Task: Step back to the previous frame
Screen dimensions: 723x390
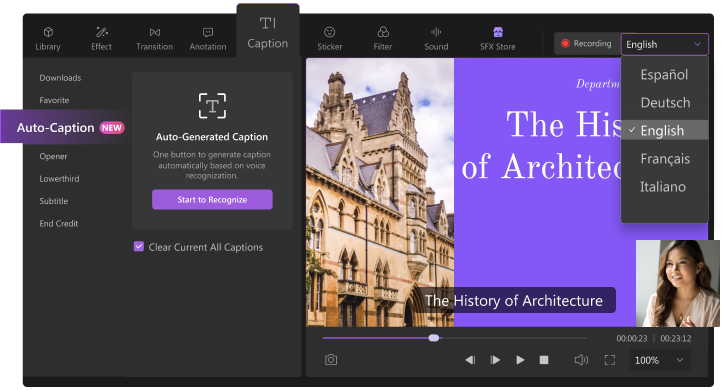Action: pyautogui.click(x=470, y=360)
